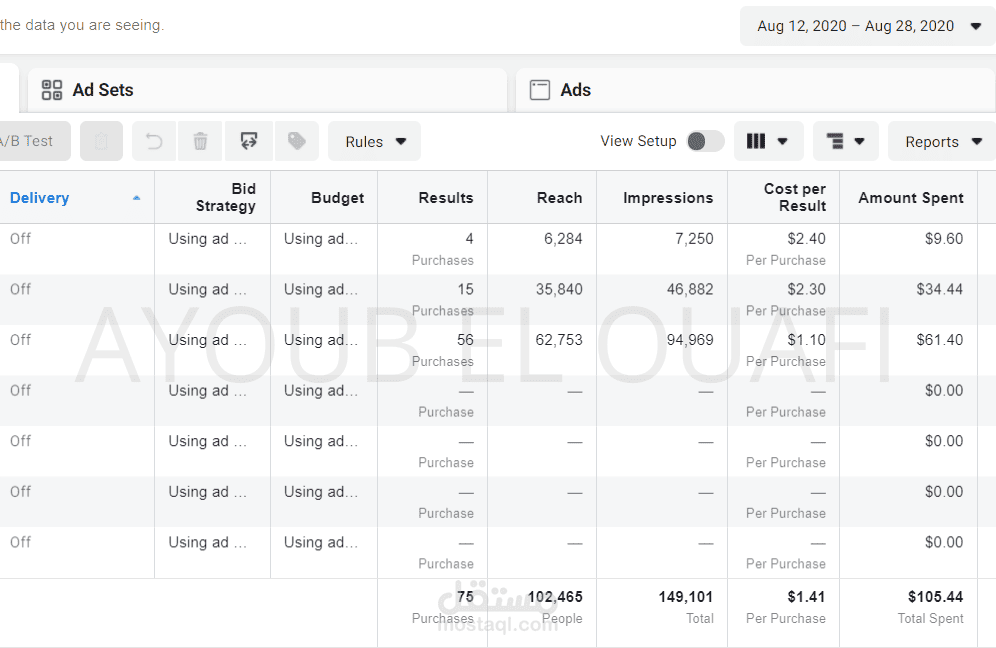Click the Cost per Result column header
This screenshot has height=648, width=996.
coord(794,198)
